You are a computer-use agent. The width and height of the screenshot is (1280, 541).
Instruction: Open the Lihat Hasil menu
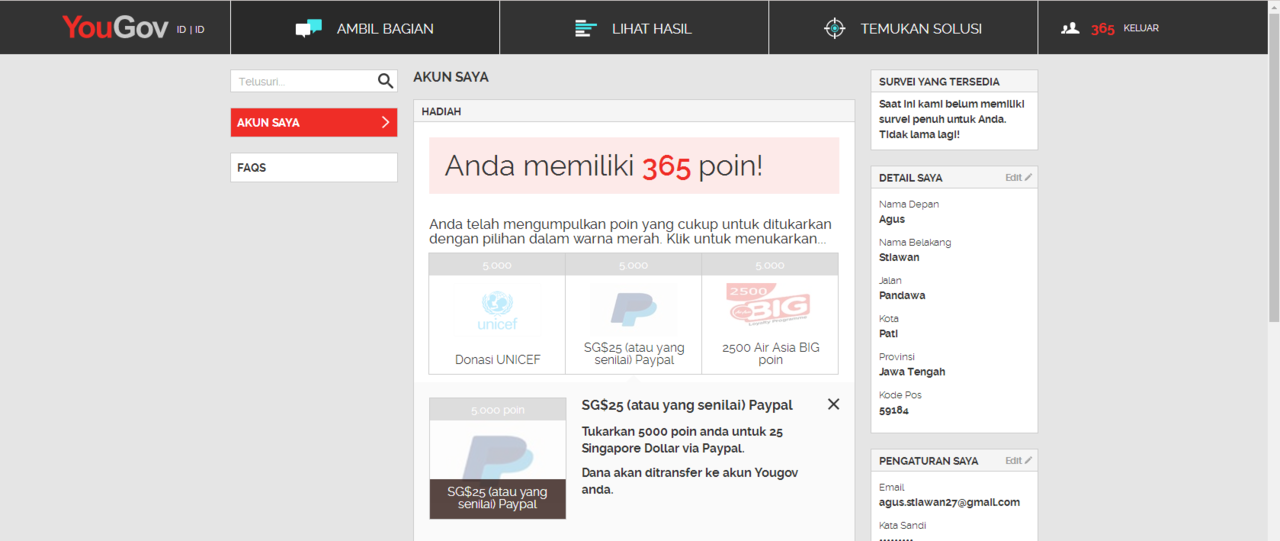pyautogui.click(x=634, y=28)
